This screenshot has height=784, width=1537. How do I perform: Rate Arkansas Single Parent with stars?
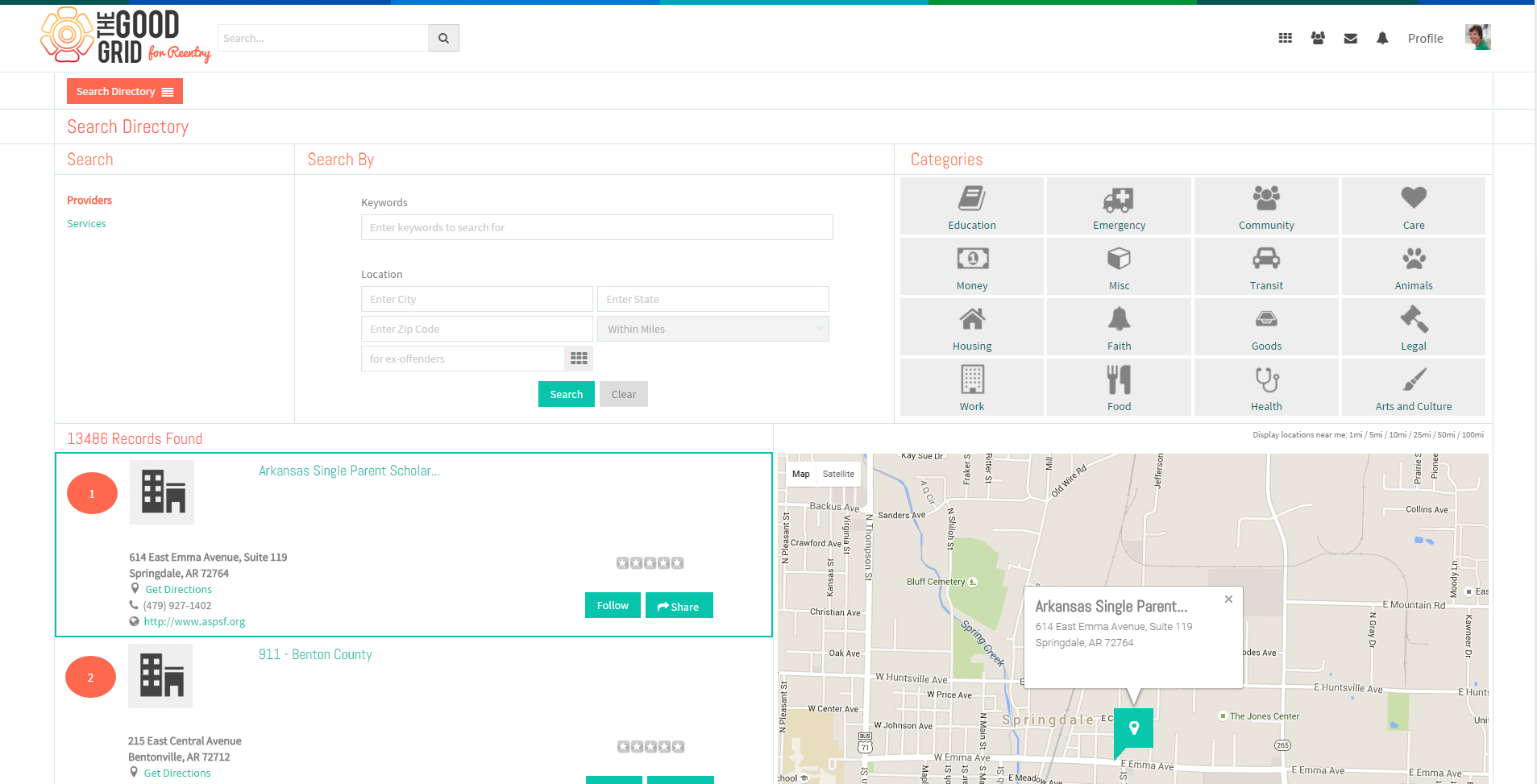[x=650, y=562]
